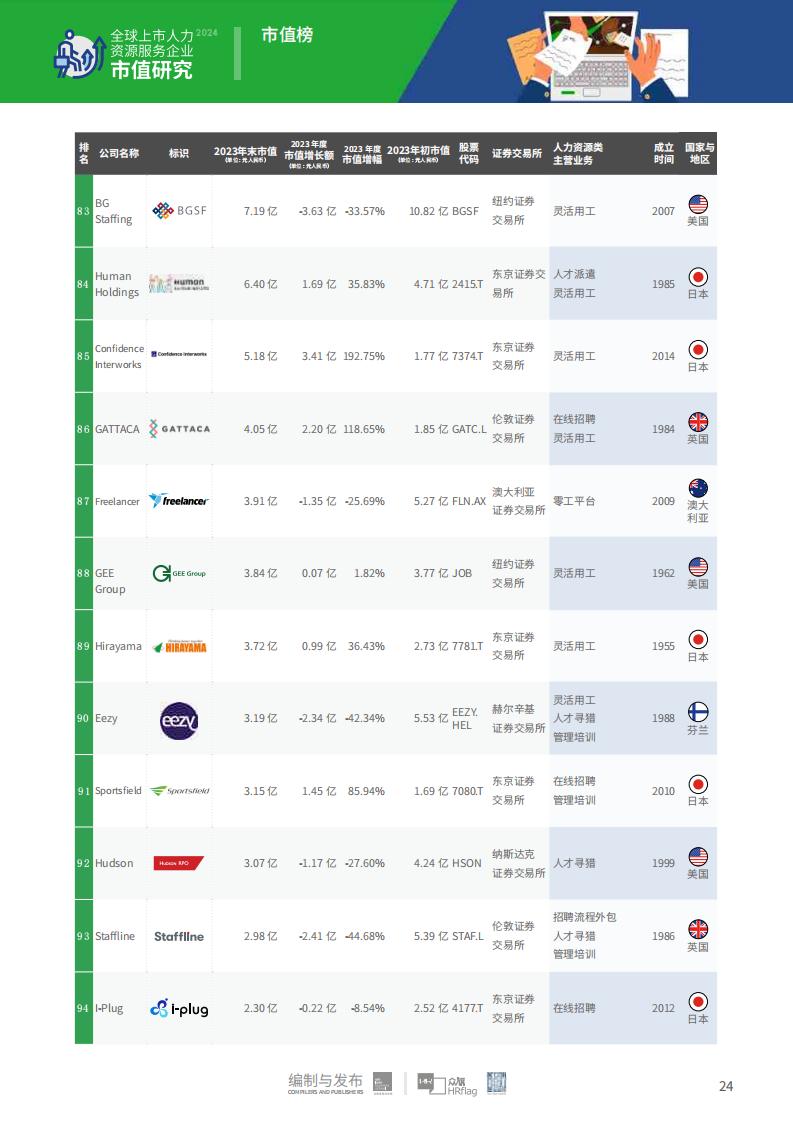The image size is (793, 1122).
Task: Click the UK flag in Staffline row
Action: (x=698, y=929)
